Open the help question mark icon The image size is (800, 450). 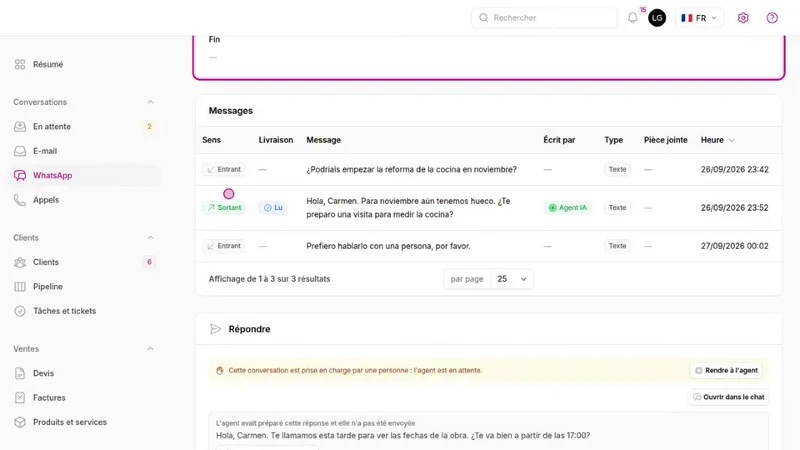click(x=772, y=18)
